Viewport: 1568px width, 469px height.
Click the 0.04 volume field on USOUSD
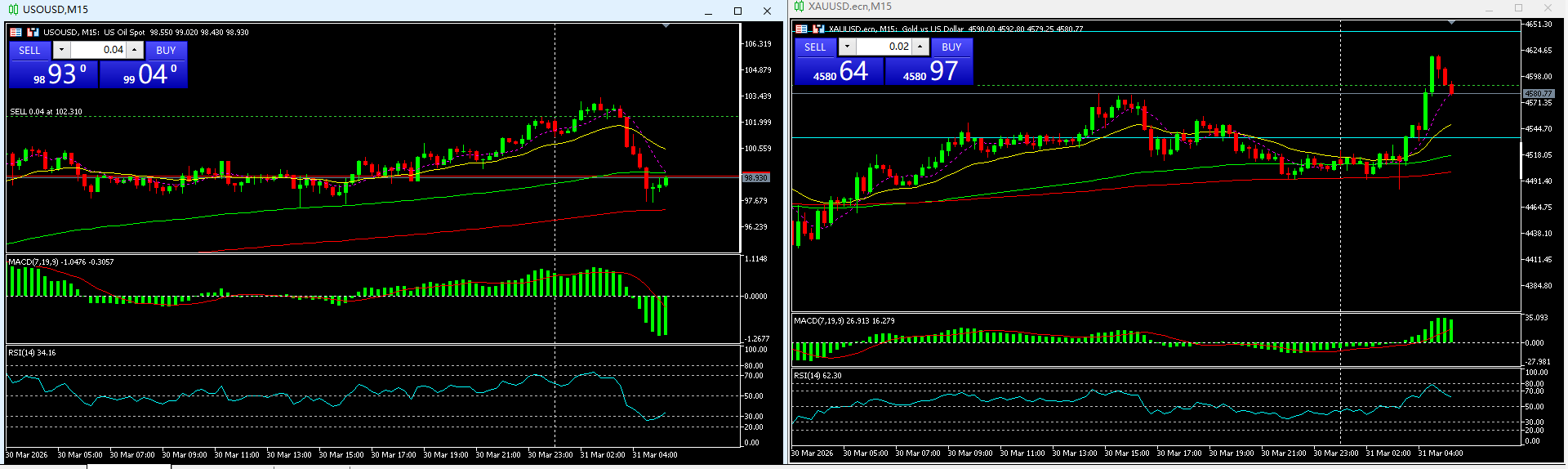click(98, 50)
